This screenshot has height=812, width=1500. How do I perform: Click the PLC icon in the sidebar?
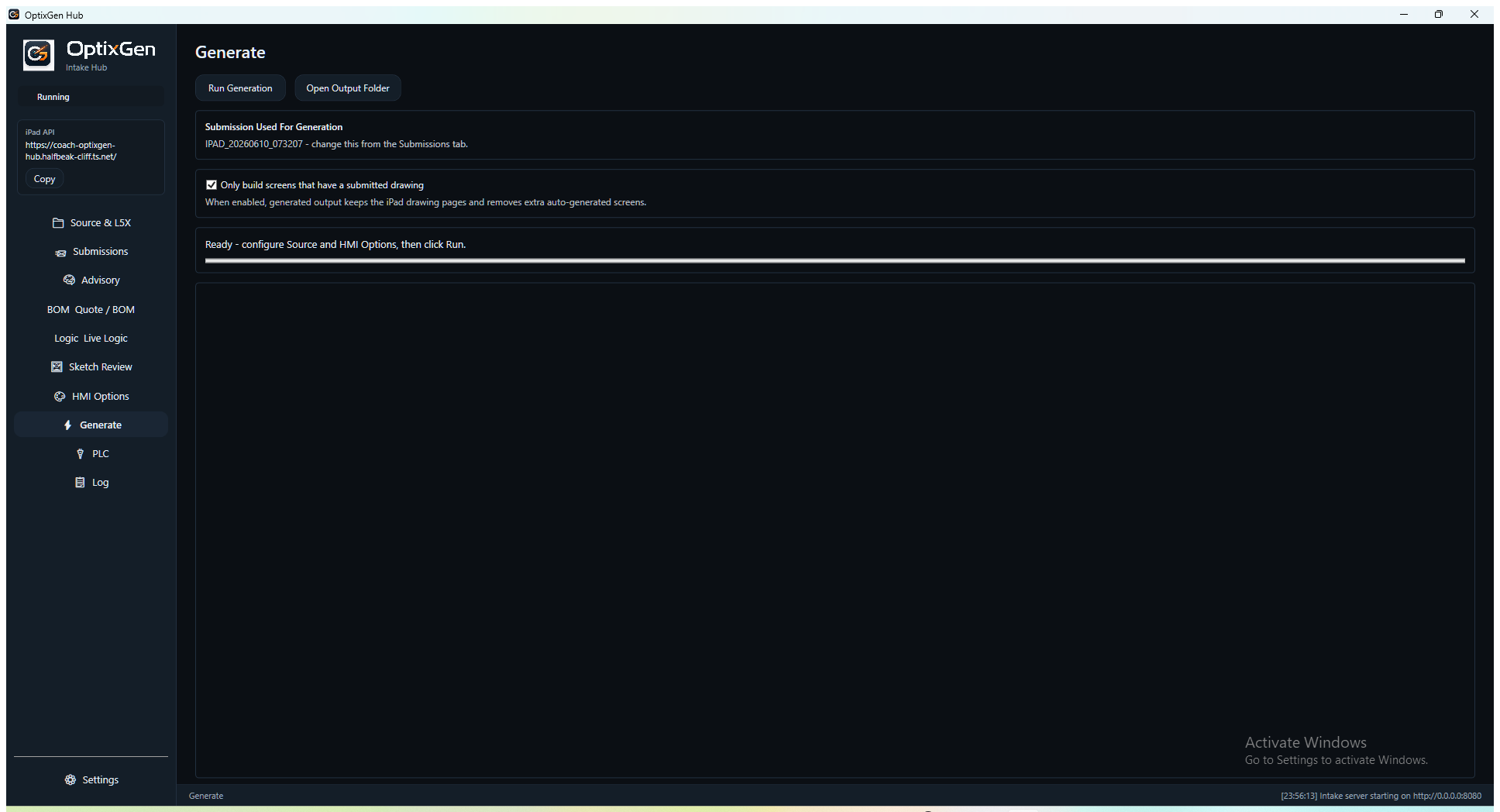point(80,454)
